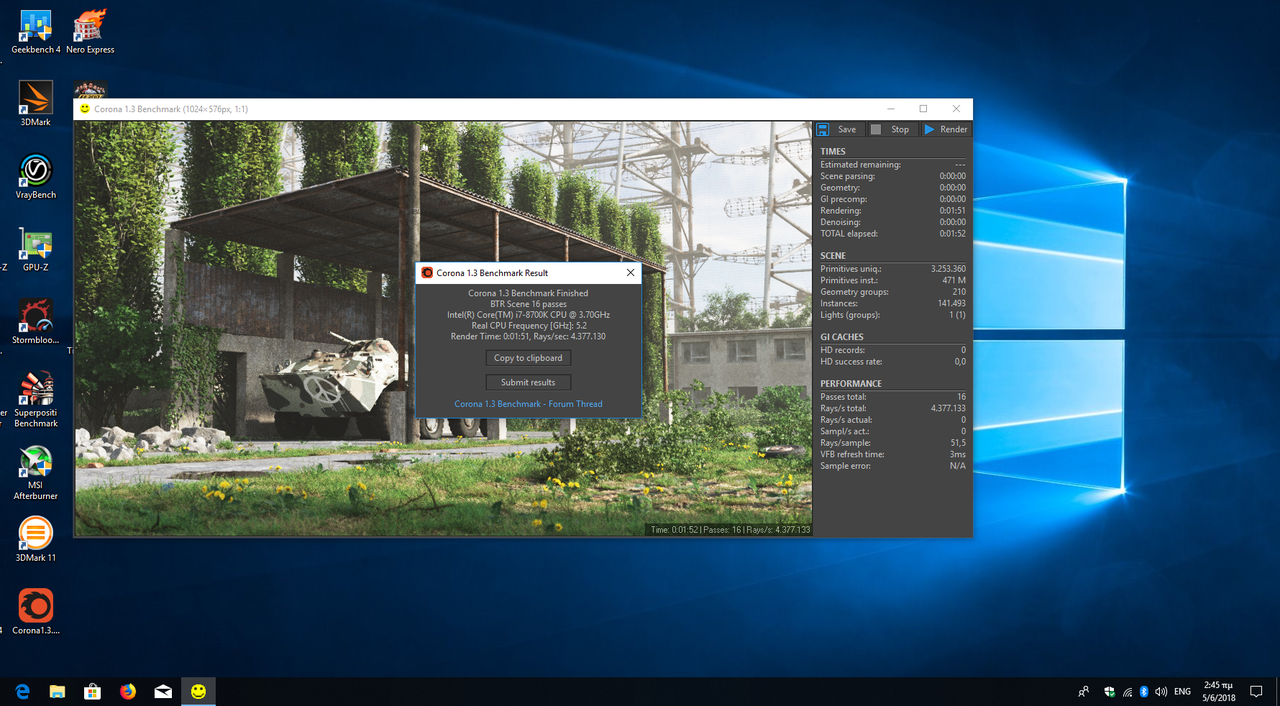This screenshot has width=1280, height=706.
Task: Minimize the Corona 1.3 Benchmark window
Action: coord(890,108)
